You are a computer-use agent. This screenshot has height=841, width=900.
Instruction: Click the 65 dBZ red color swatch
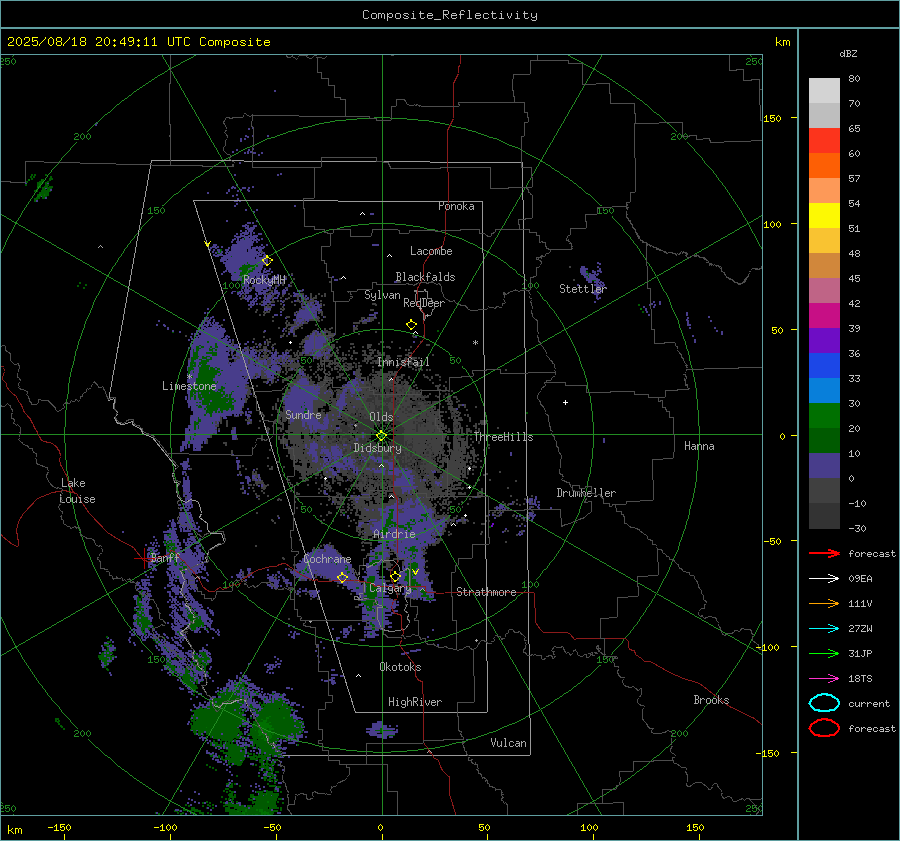(x=824, y=141)
